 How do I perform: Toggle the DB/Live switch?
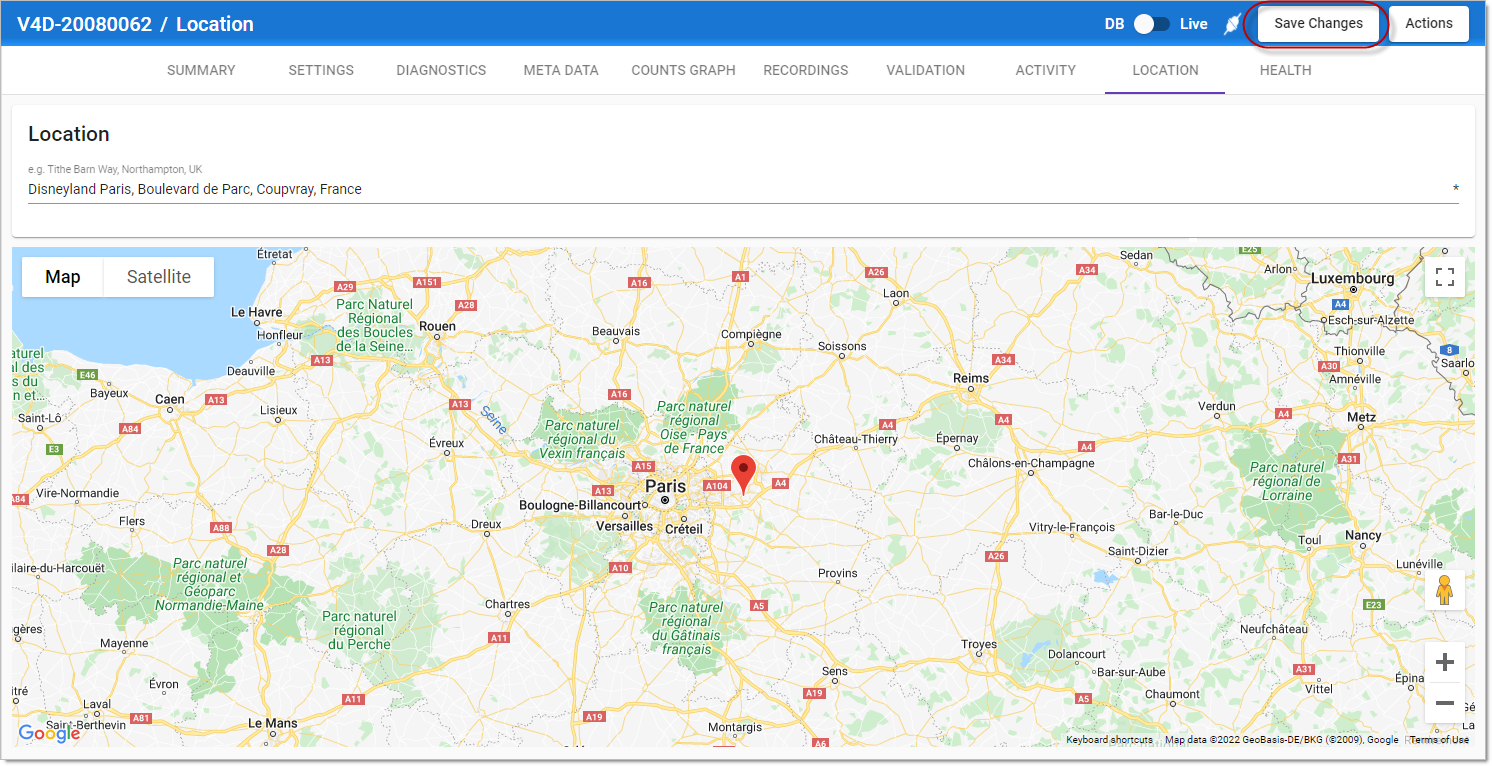click(x=1151, y=24)
